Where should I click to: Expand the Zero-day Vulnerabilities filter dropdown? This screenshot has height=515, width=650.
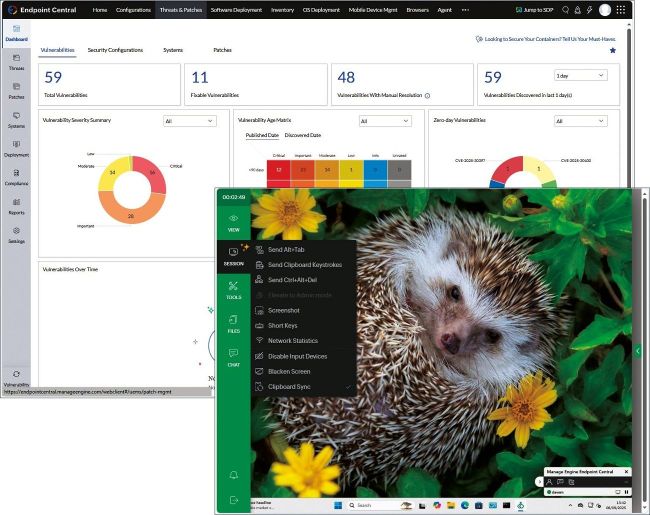click(580, 121)
